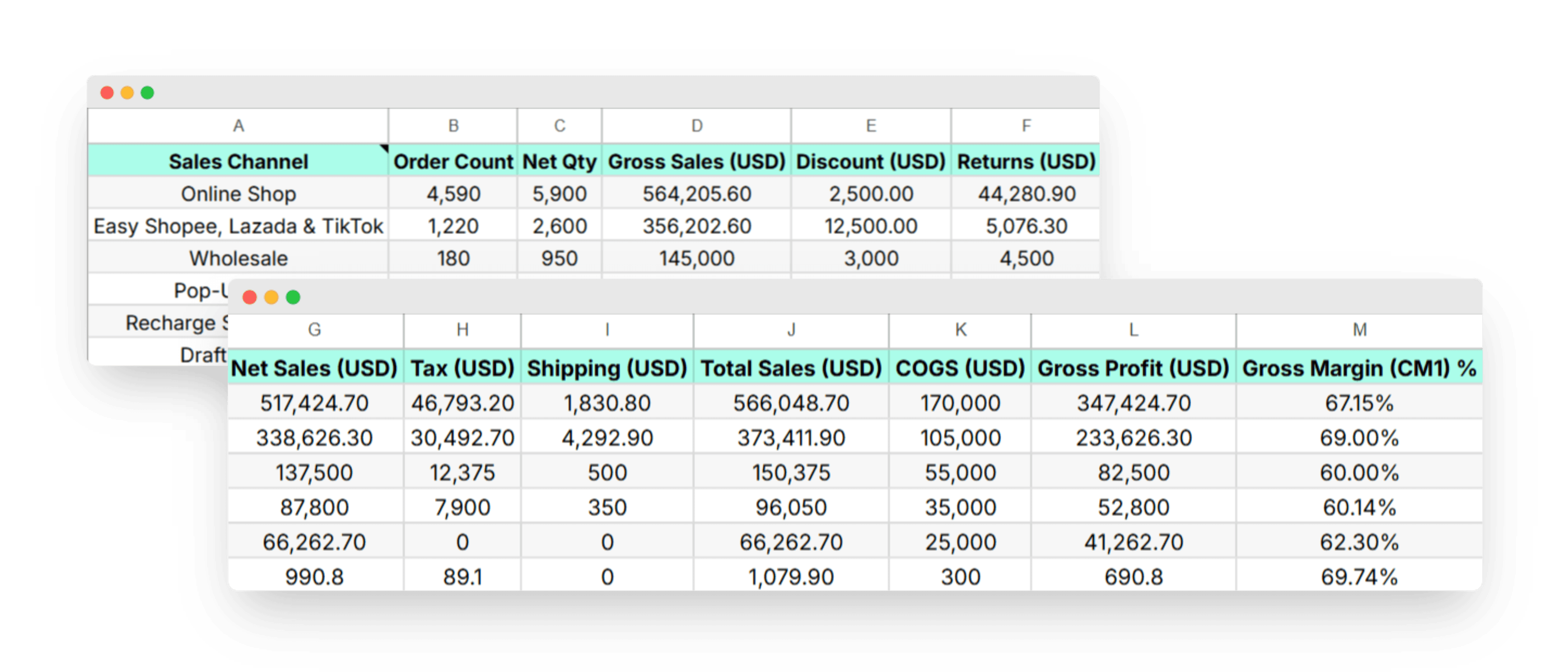Click the Gross Margin (CM1) % header cell

click(1360, 368)
